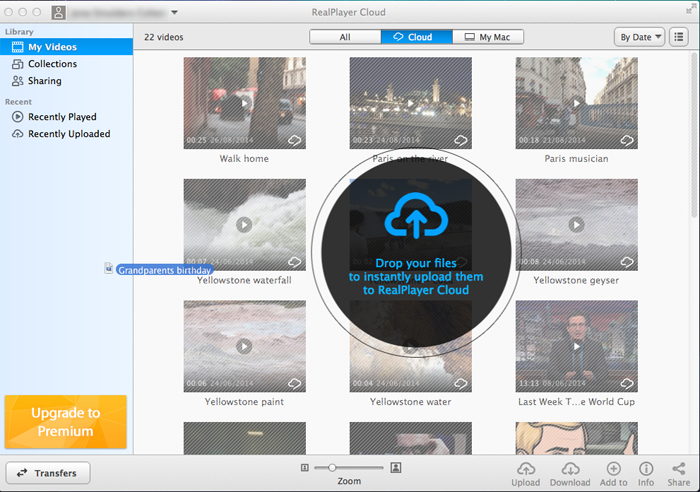Image resolution: width=700 pixels, height=492 pixels.
Task: Play the Yellowstone waterfall video
Action: tap(244, 225)
